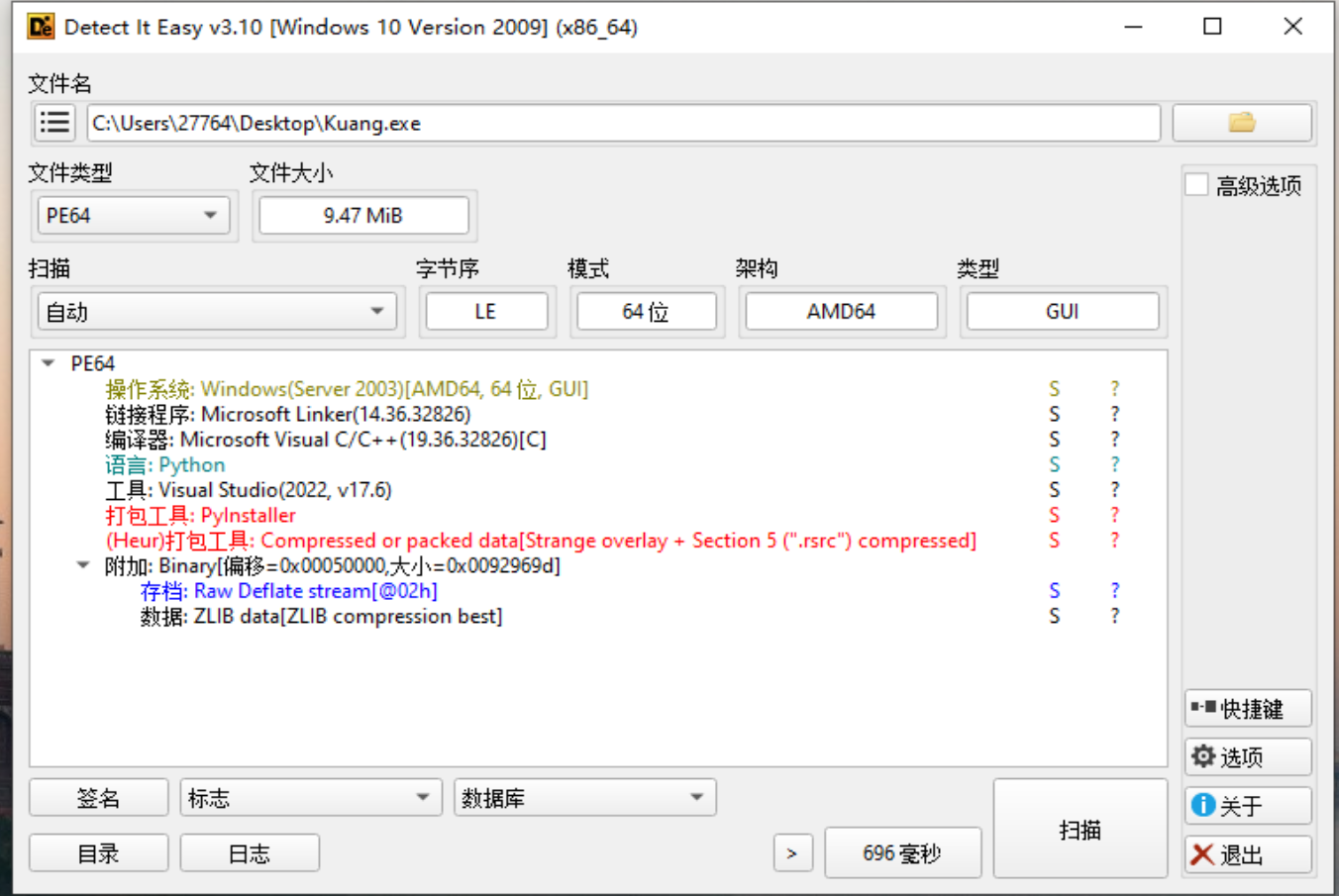Click the > arrow button
Screen dimensions: 1339x896
[791, 853]
